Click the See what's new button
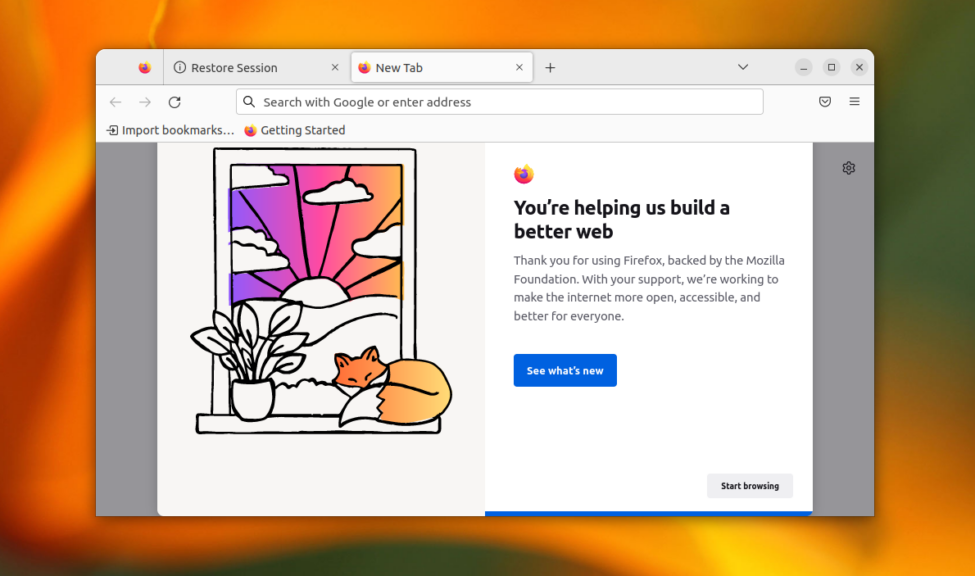Viewport: 975px width, 576px height. pyautogui.click(x=565, y=370)
